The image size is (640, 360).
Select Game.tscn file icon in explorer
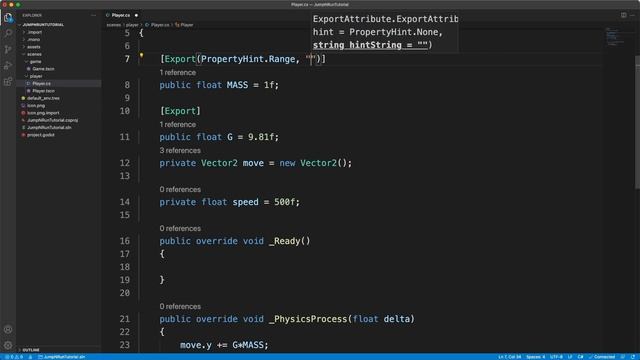tap(29, 69)
